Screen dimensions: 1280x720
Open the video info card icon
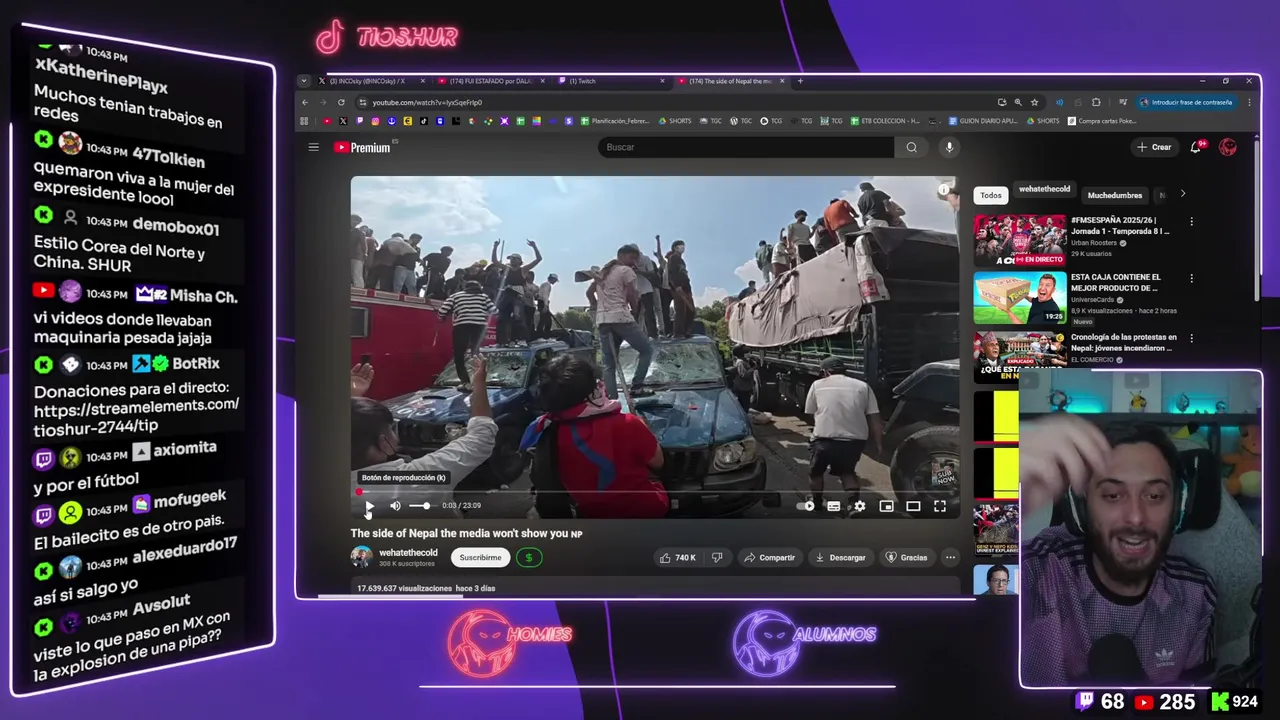944,189
